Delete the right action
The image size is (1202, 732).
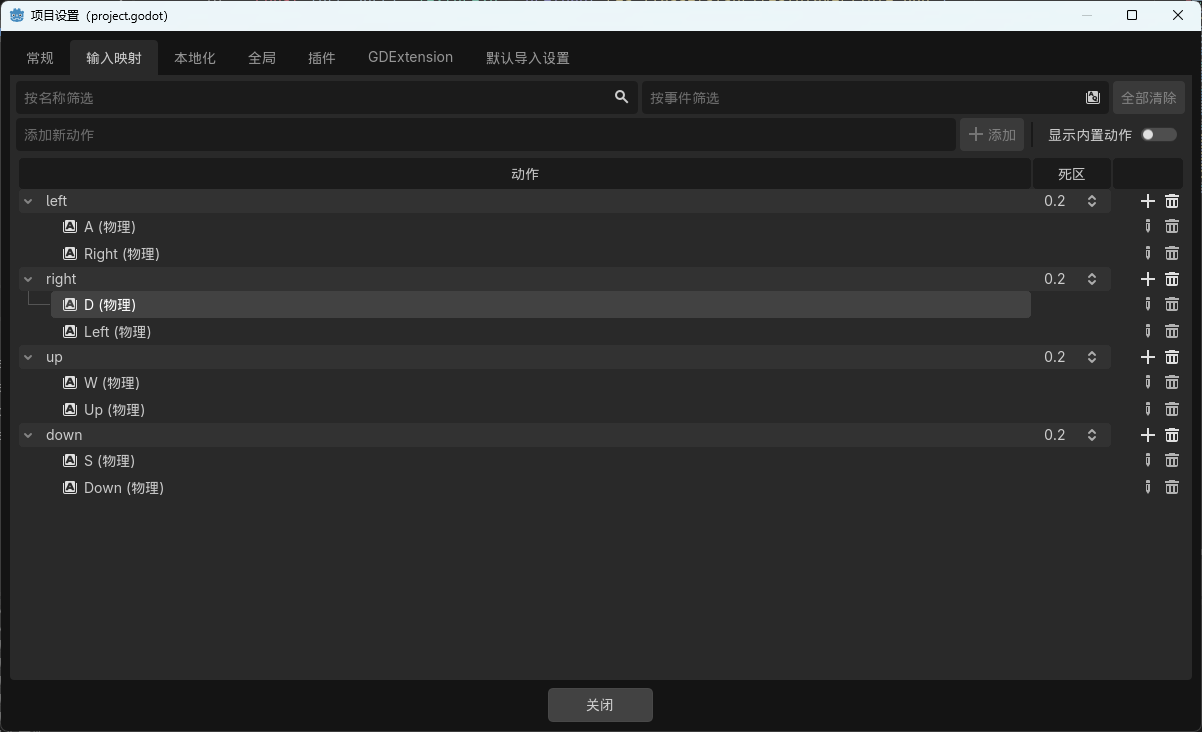coord(1172,279)
